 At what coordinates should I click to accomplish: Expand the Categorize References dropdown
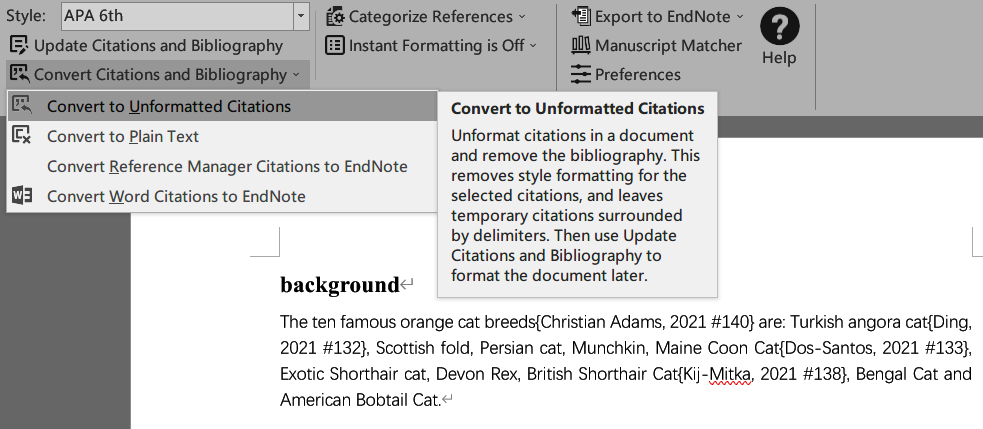(522, 17)
